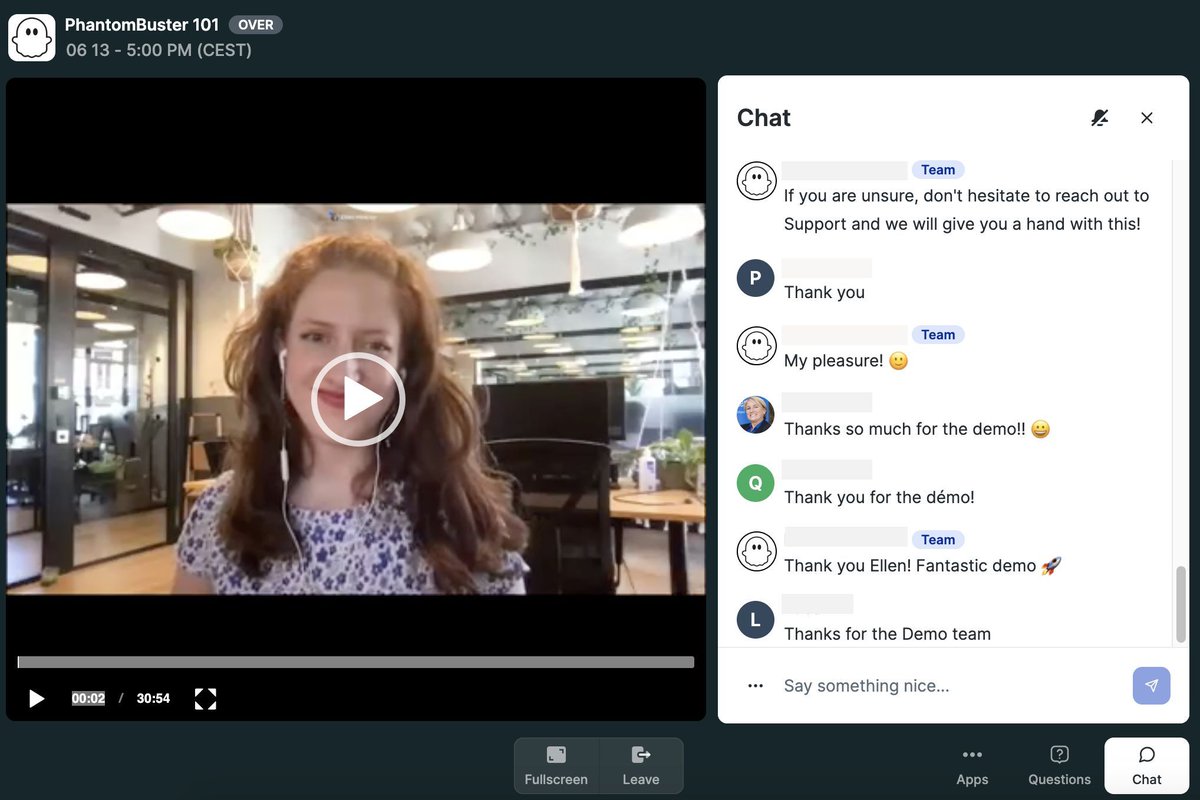The width and height of the screenshot is (1200, 800).
Task: Send the chat message with arrow button
Action: pyautogui.click(x=1151, y=686)
